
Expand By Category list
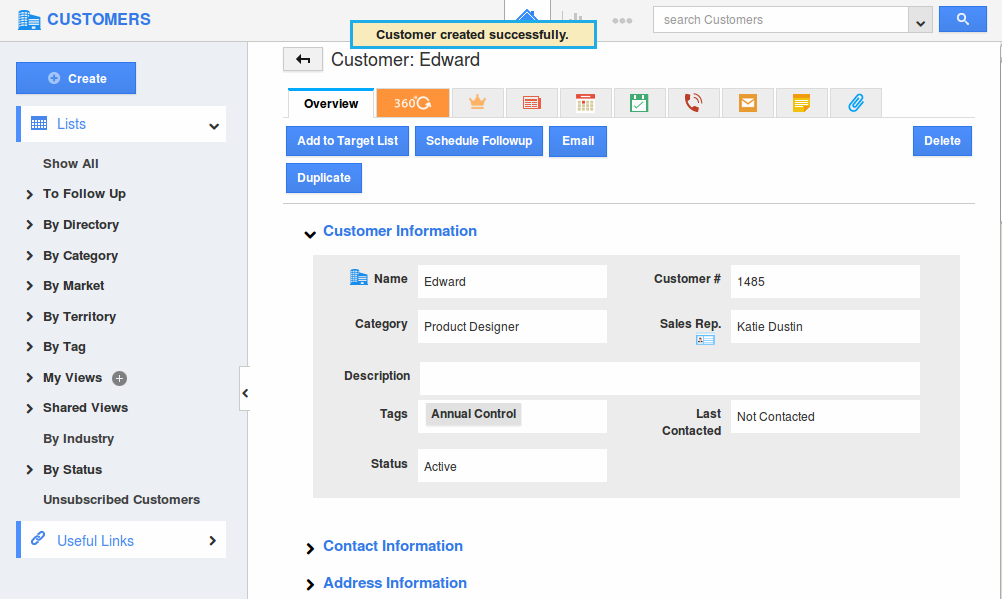tap(29, 256)
